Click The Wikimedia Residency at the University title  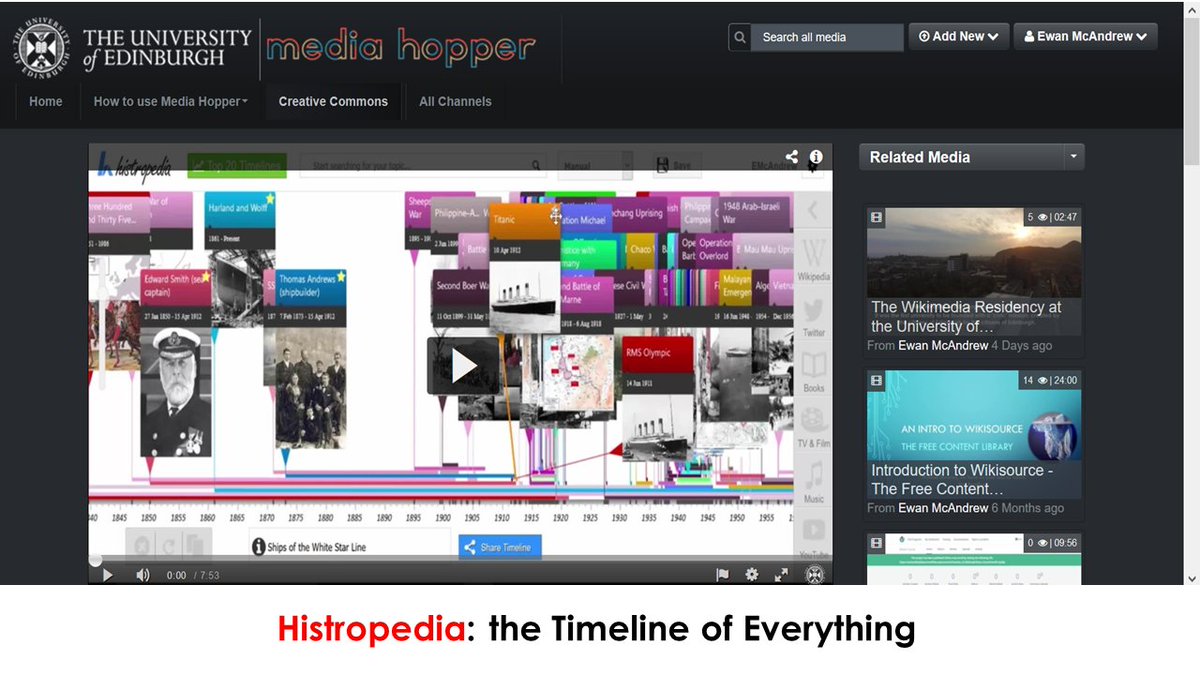coord(966,317)
